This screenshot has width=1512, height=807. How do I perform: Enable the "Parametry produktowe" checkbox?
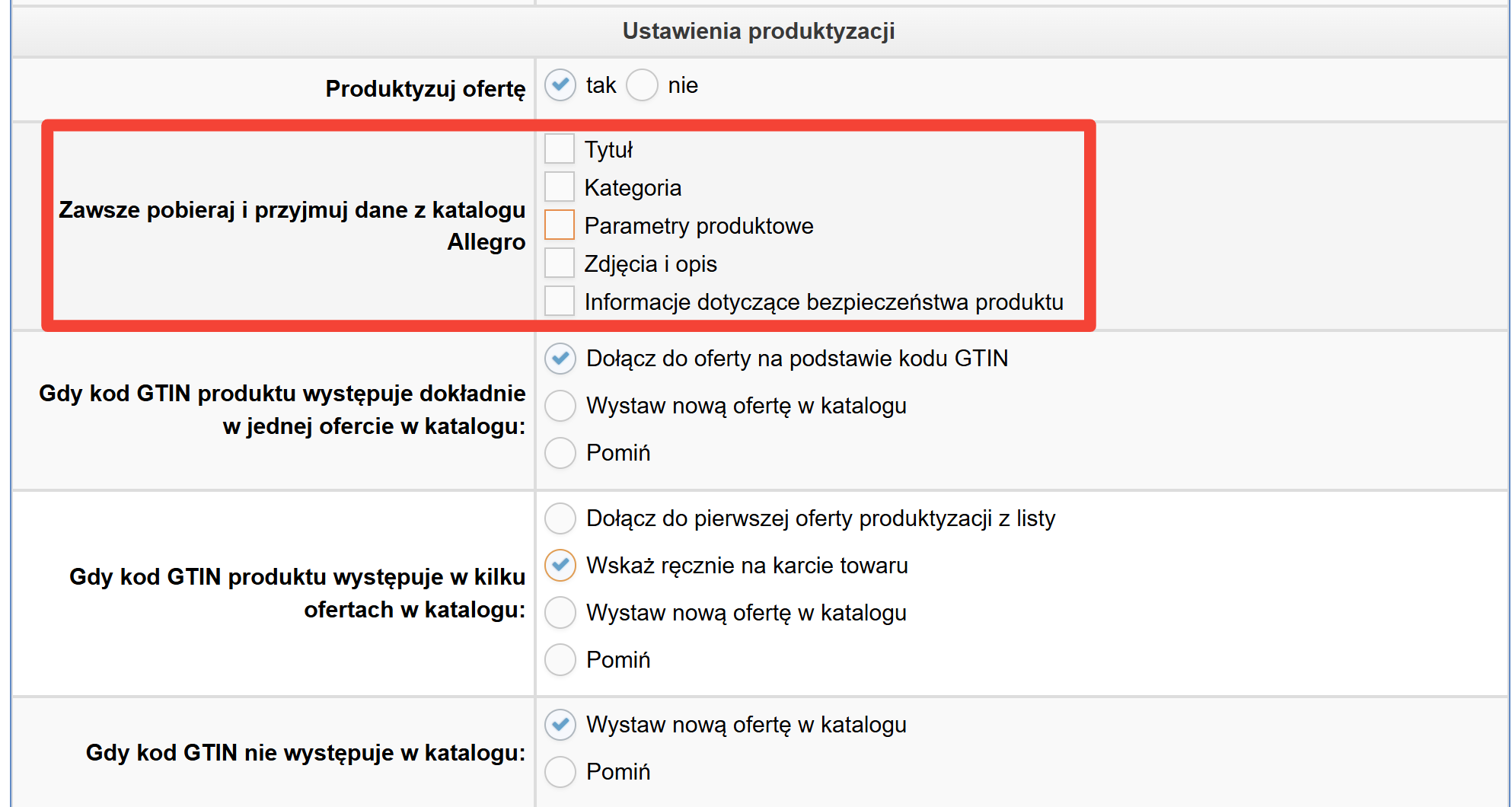(x=560, y=225)
